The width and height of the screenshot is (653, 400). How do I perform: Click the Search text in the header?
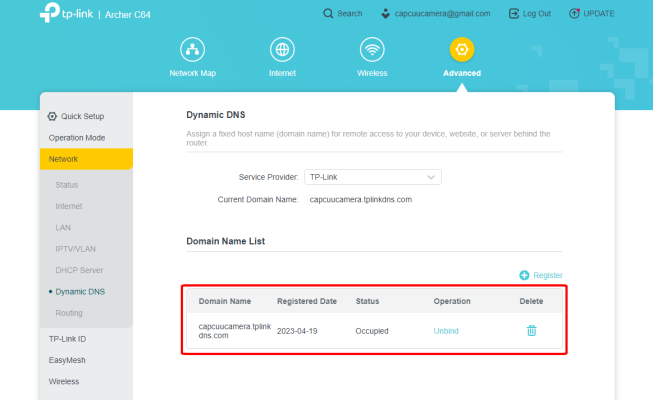tap(350, 14)
